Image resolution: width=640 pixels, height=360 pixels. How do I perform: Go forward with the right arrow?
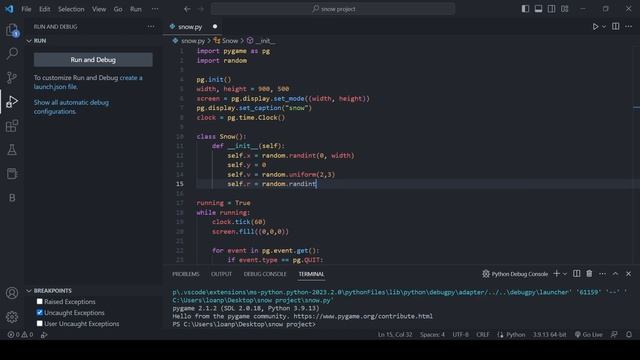[x=200, y=9]
